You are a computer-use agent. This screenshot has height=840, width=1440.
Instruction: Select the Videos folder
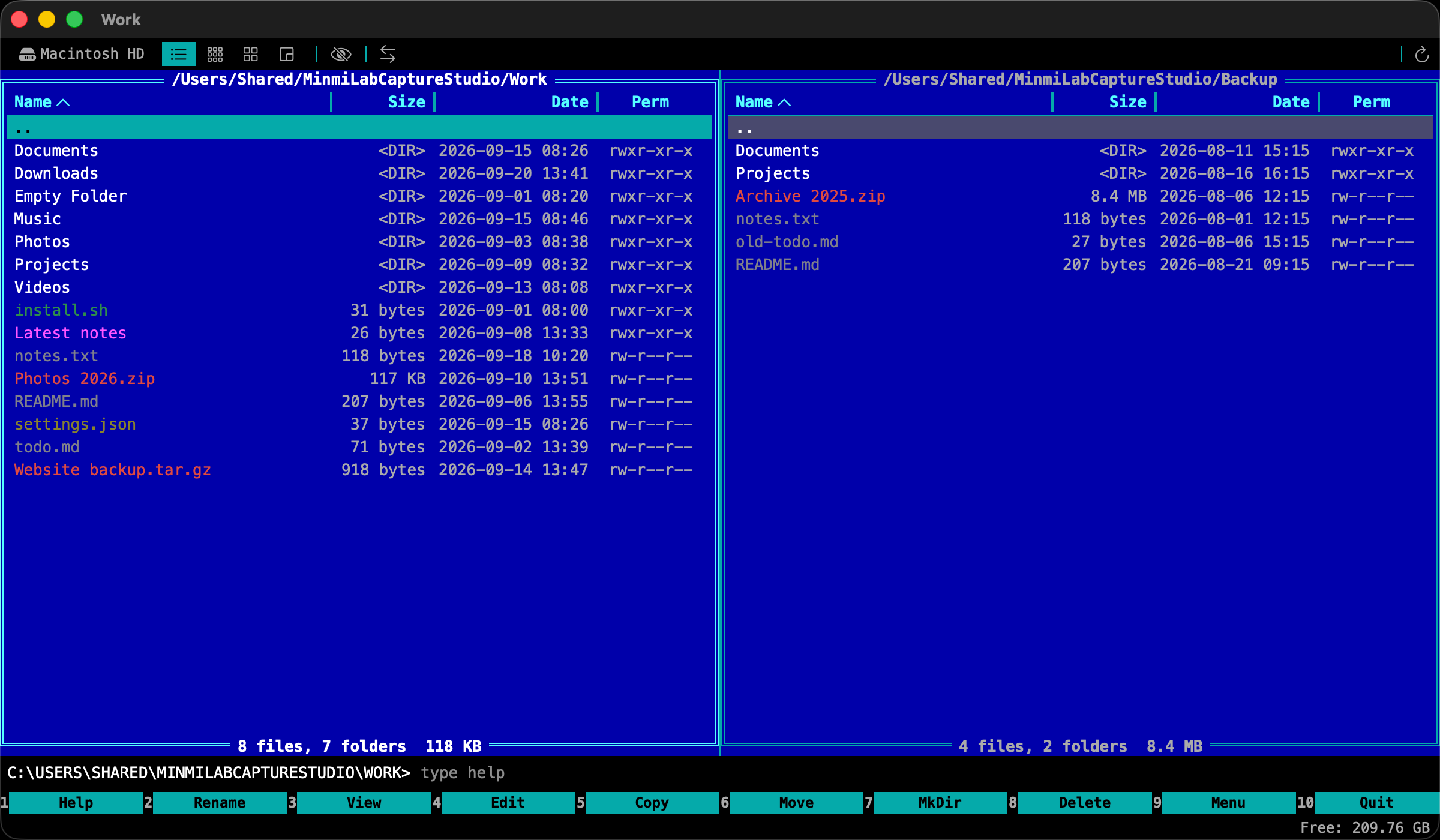click(x=359, y=287)
